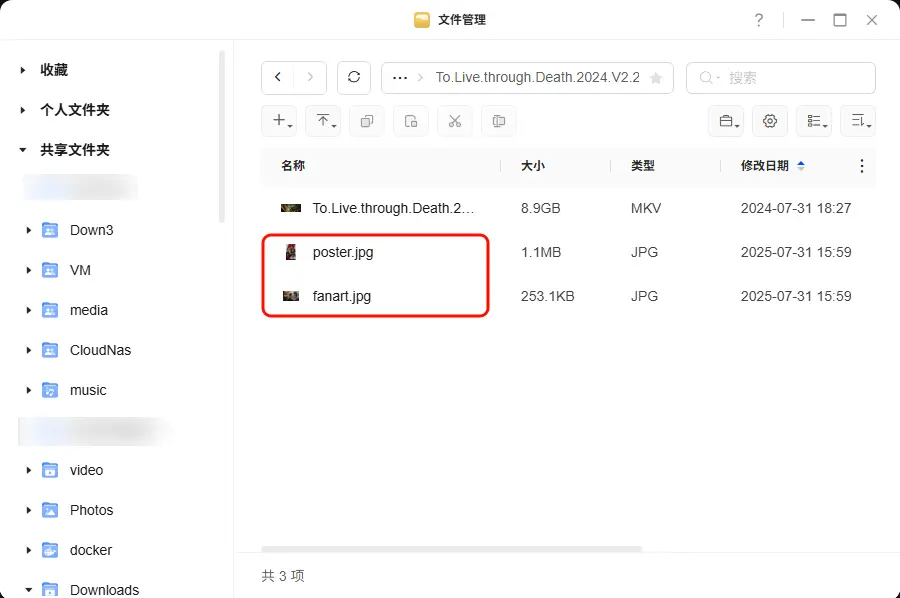Click the paste toolbar icon

tap(411, 121)
